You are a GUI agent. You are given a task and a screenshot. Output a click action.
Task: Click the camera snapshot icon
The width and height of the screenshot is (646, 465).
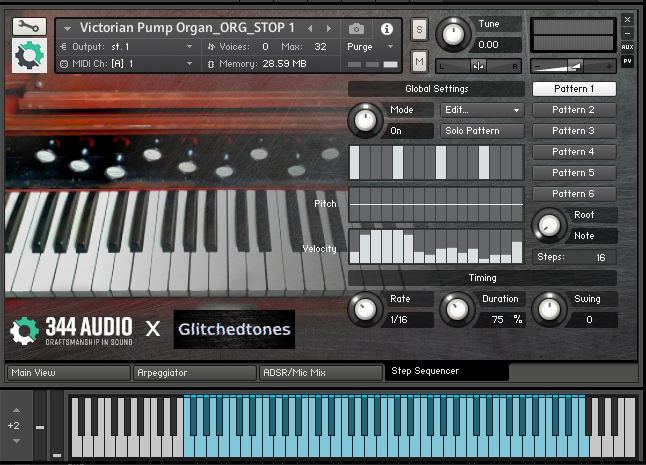coord(357,28)
